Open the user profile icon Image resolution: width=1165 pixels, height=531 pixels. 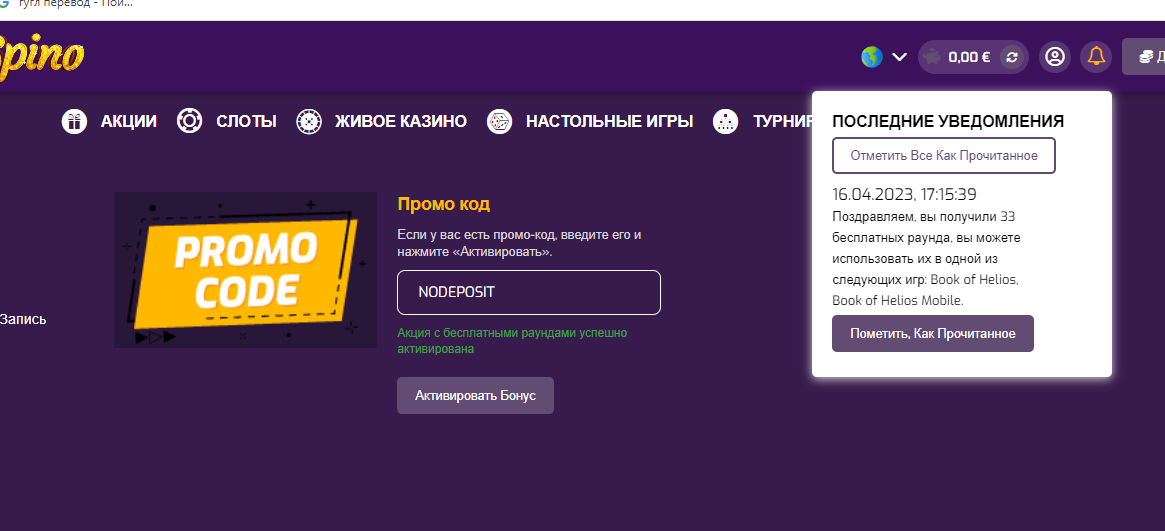click(x=1054, y=57)
